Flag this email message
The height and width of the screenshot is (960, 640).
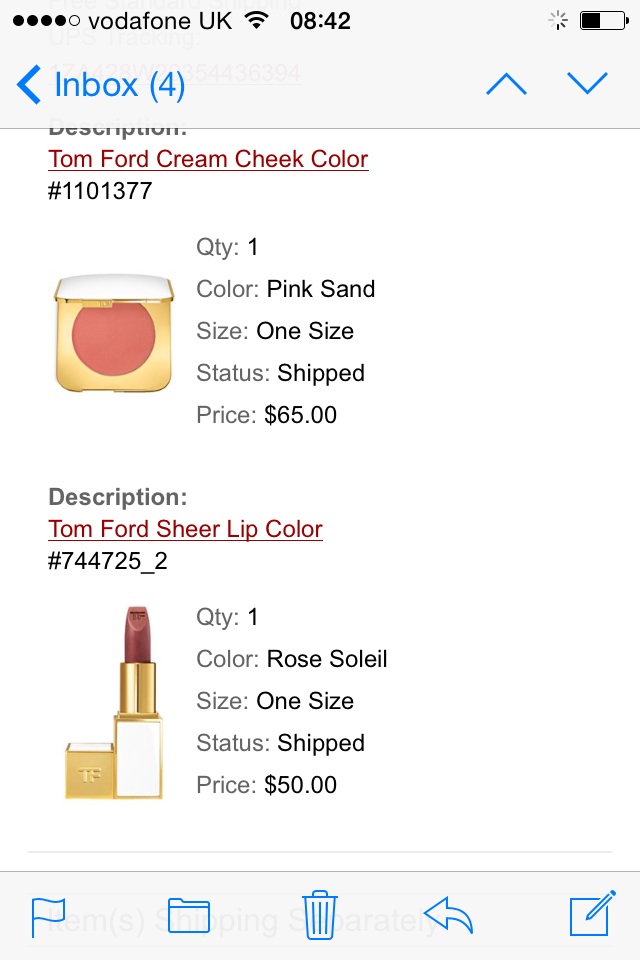coord(48,917)
